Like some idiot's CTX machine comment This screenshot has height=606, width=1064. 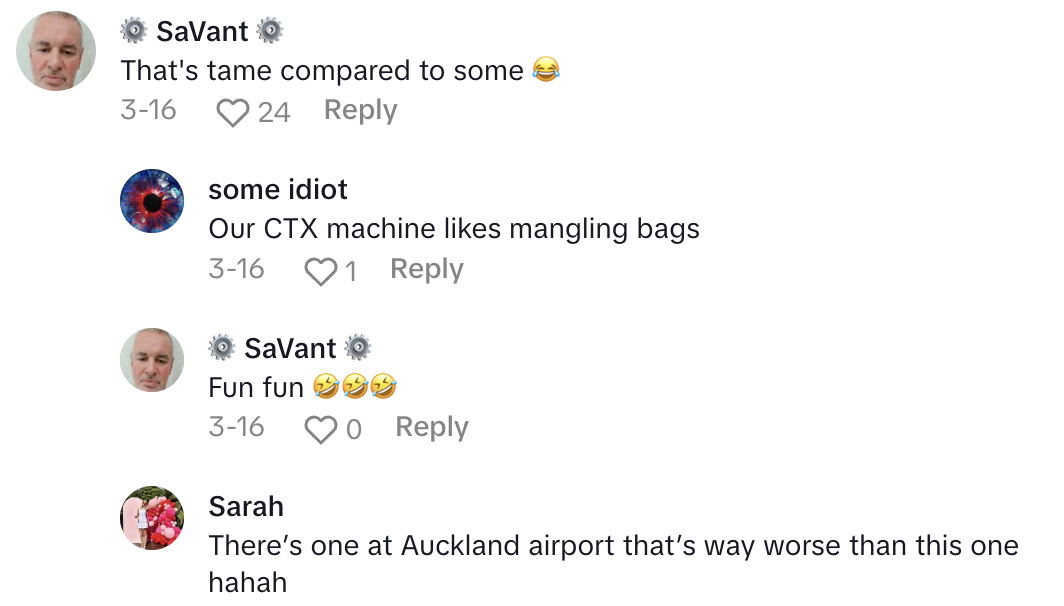[x=320, y=271]
